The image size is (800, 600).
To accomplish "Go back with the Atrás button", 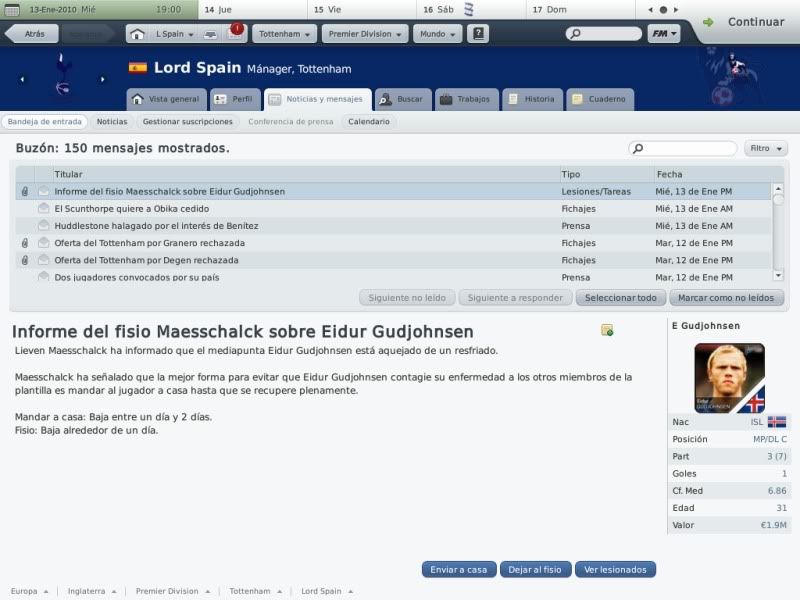I will 34,34.
